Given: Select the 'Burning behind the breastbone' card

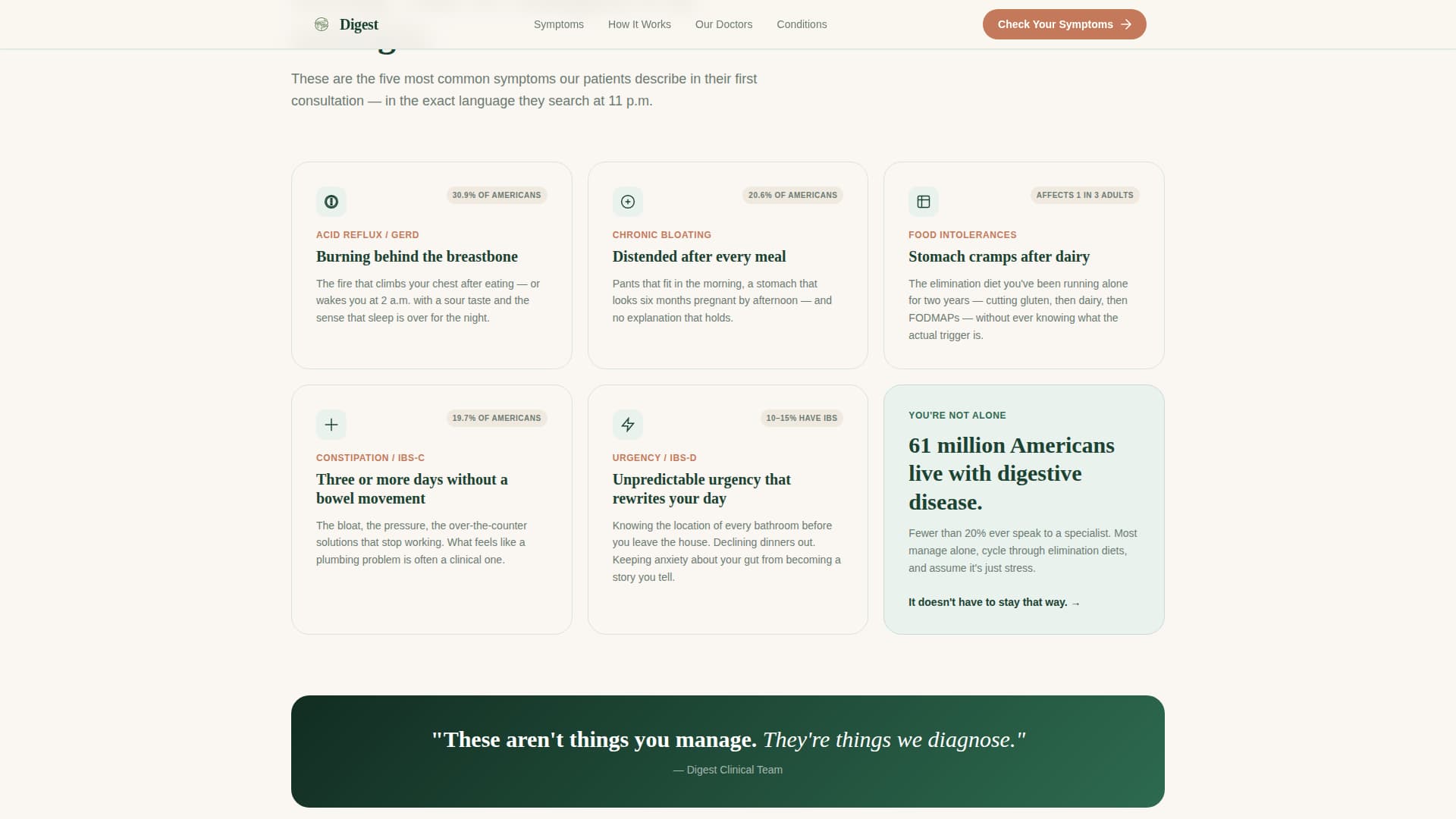Looking at the screenshot, I should [431, 265].
